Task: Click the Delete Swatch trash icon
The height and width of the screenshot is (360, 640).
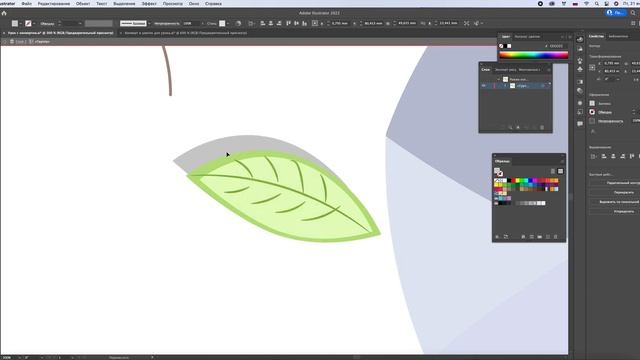Action: [x=556, y=237]
